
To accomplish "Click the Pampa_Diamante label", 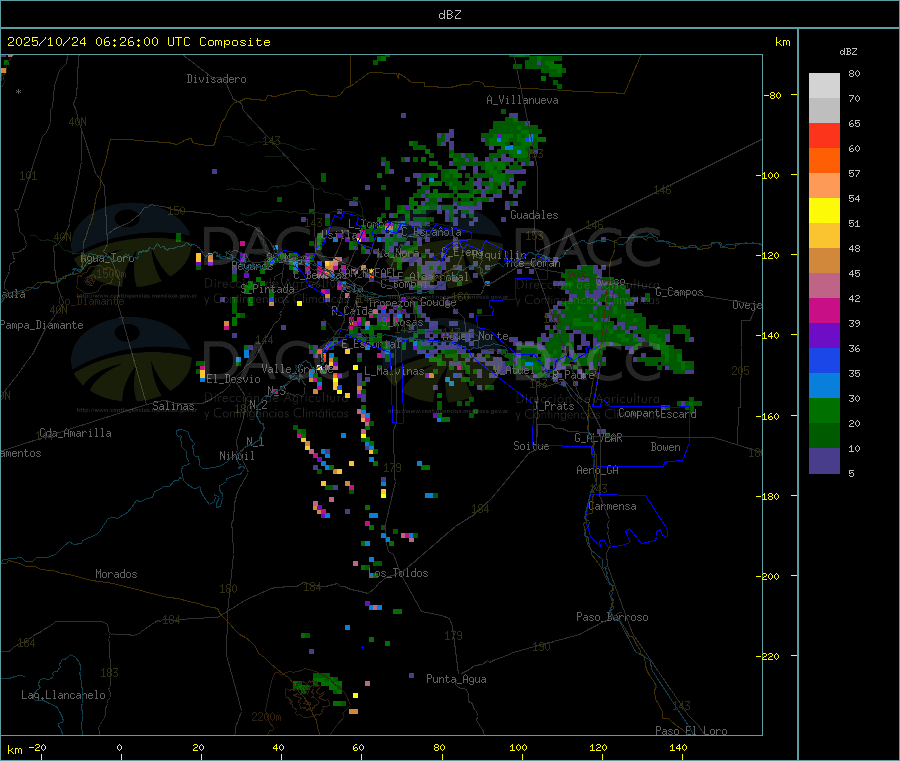I will pos(42,325).
